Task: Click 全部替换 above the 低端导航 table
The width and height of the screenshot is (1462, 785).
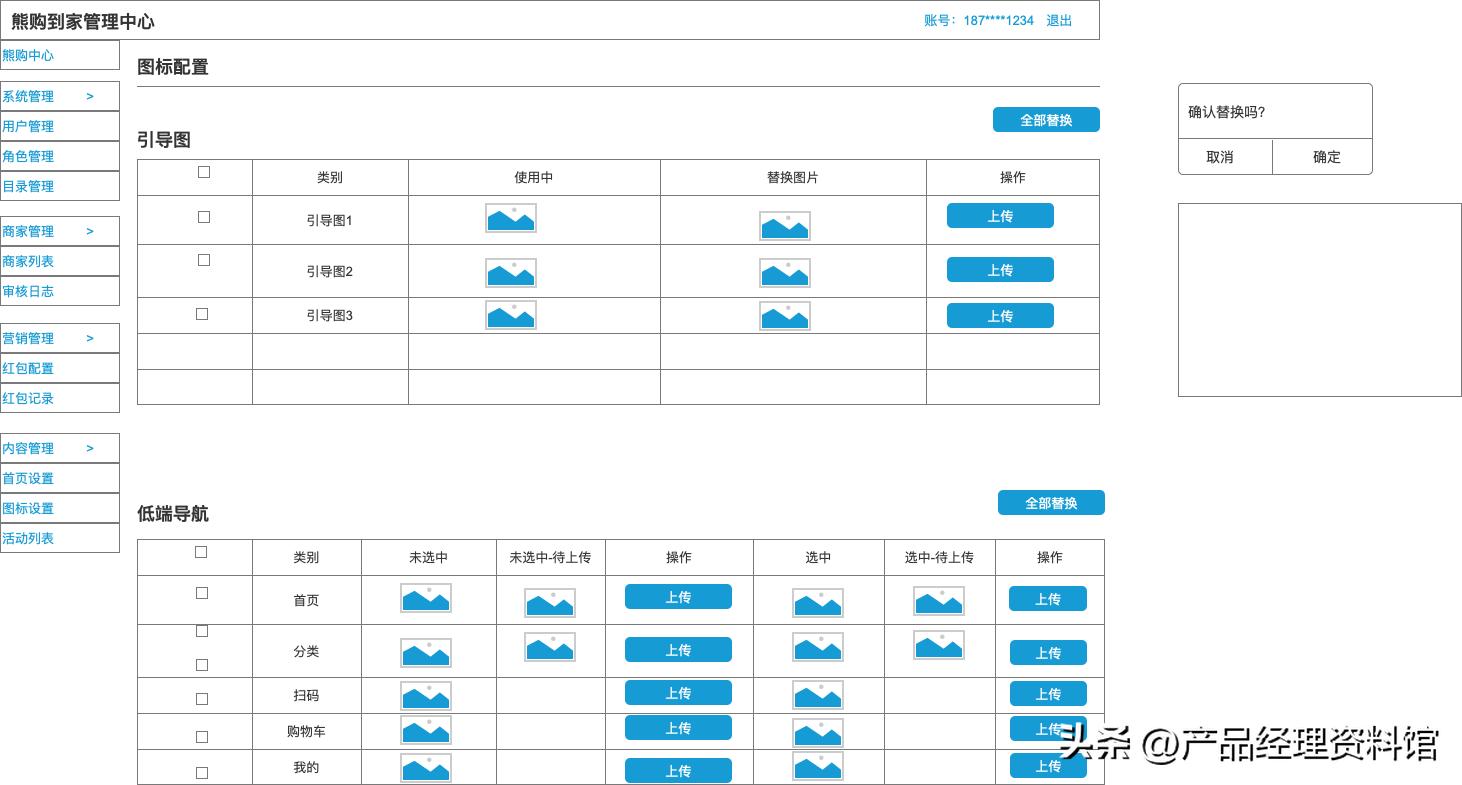Action: click(1051, 502)
